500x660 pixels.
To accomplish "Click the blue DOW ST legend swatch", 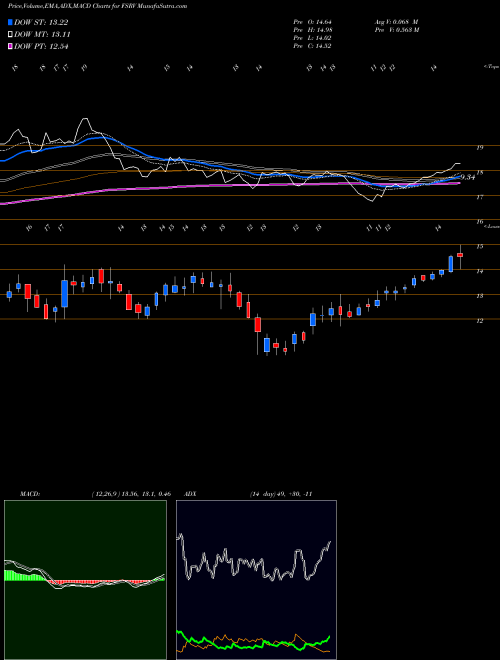I will coord(10,22).
